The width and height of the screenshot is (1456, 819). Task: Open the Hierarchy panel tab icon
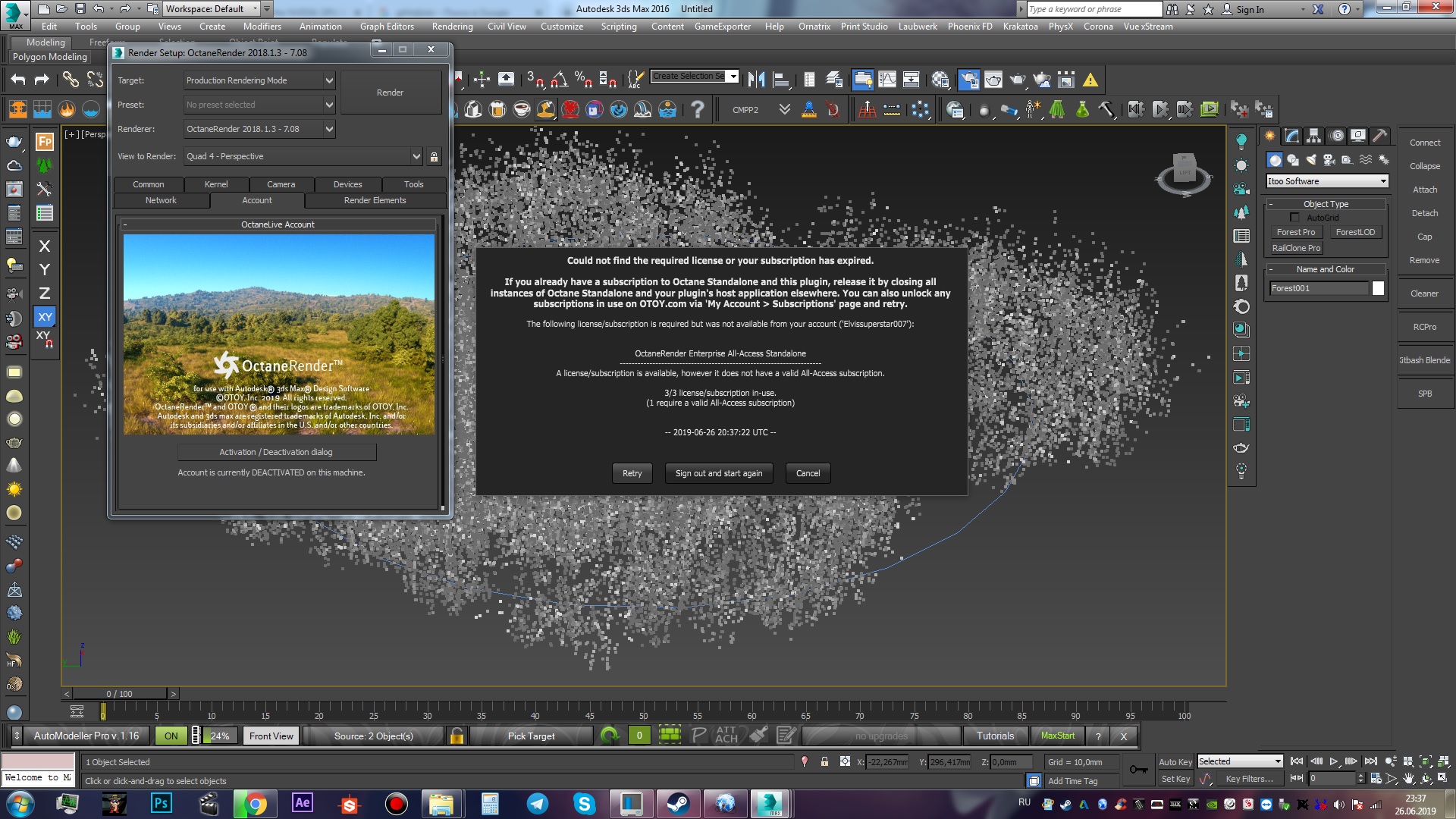click(x=1314, y=136)
